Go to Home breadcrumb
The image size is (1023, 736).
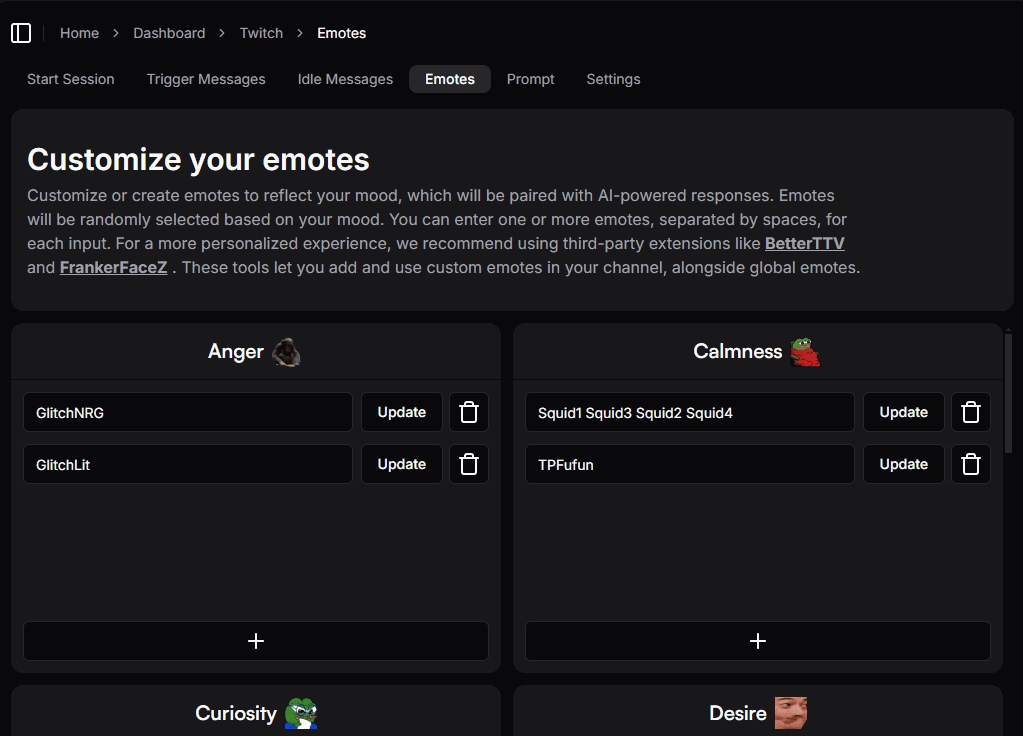pyautogui.click(x=80, y=33)
